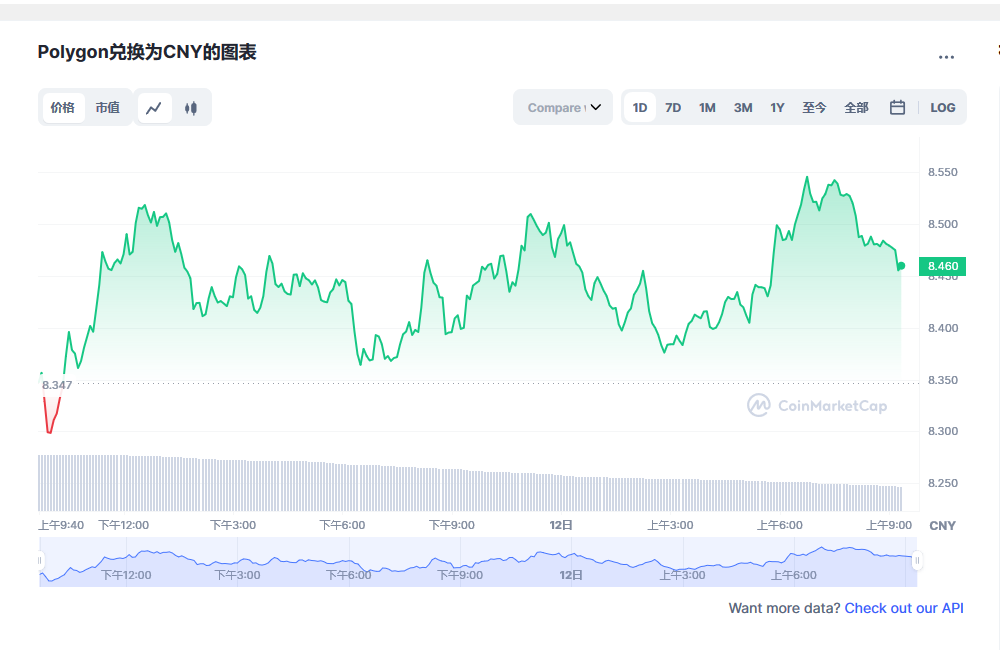The height and width of the screenshot is (650, 1000).
Task: Click the 12日 date label on main axis
Action: tap(561, 525)
